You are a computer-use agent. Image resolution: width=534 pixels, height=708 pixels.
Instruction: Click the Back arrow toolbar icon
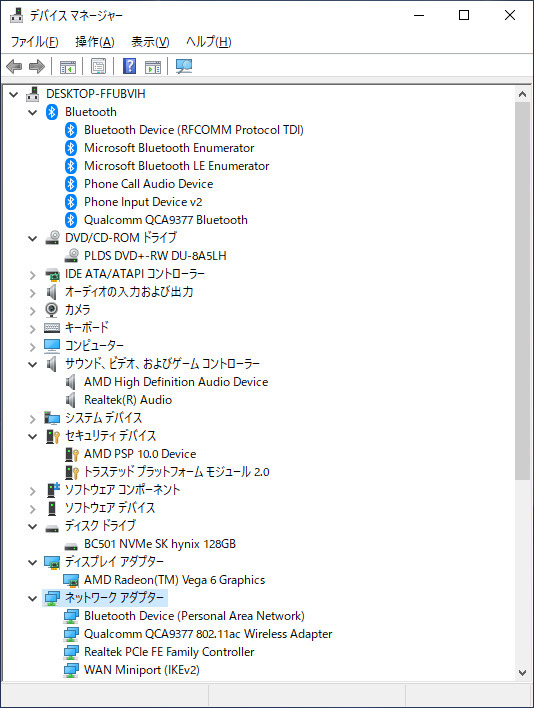click(x=14, y=66)
